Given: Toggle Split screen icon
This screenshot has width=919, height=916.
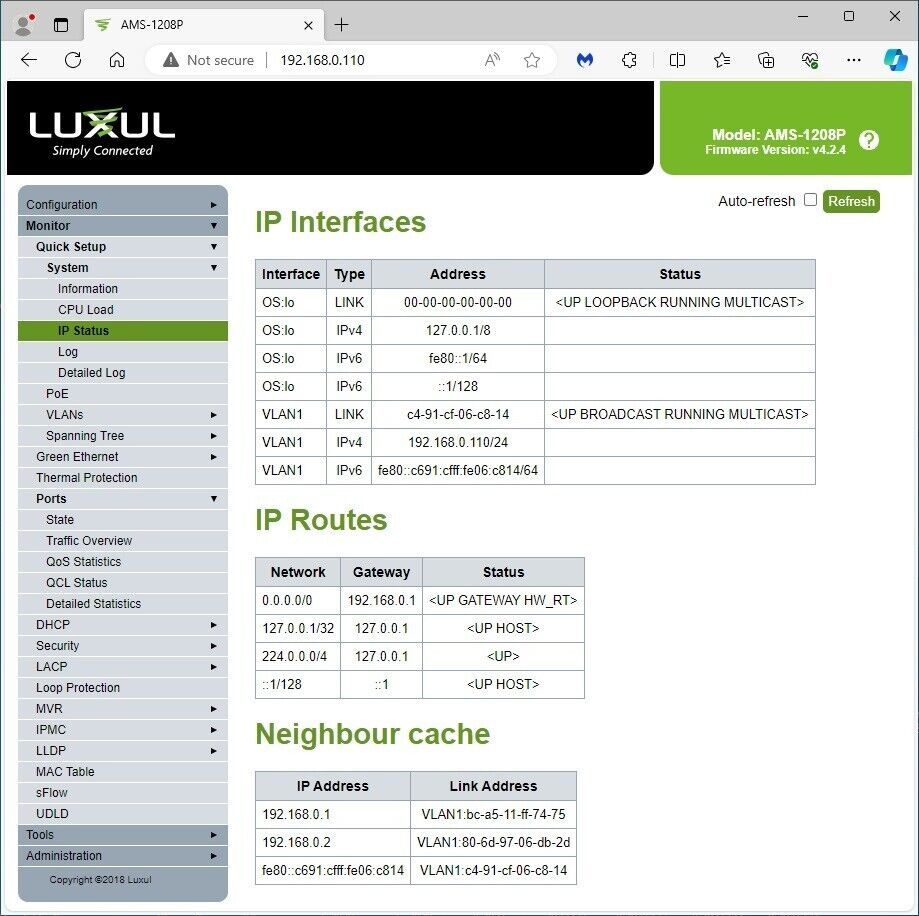Looking at the screenshot, I should click(677, 60).
